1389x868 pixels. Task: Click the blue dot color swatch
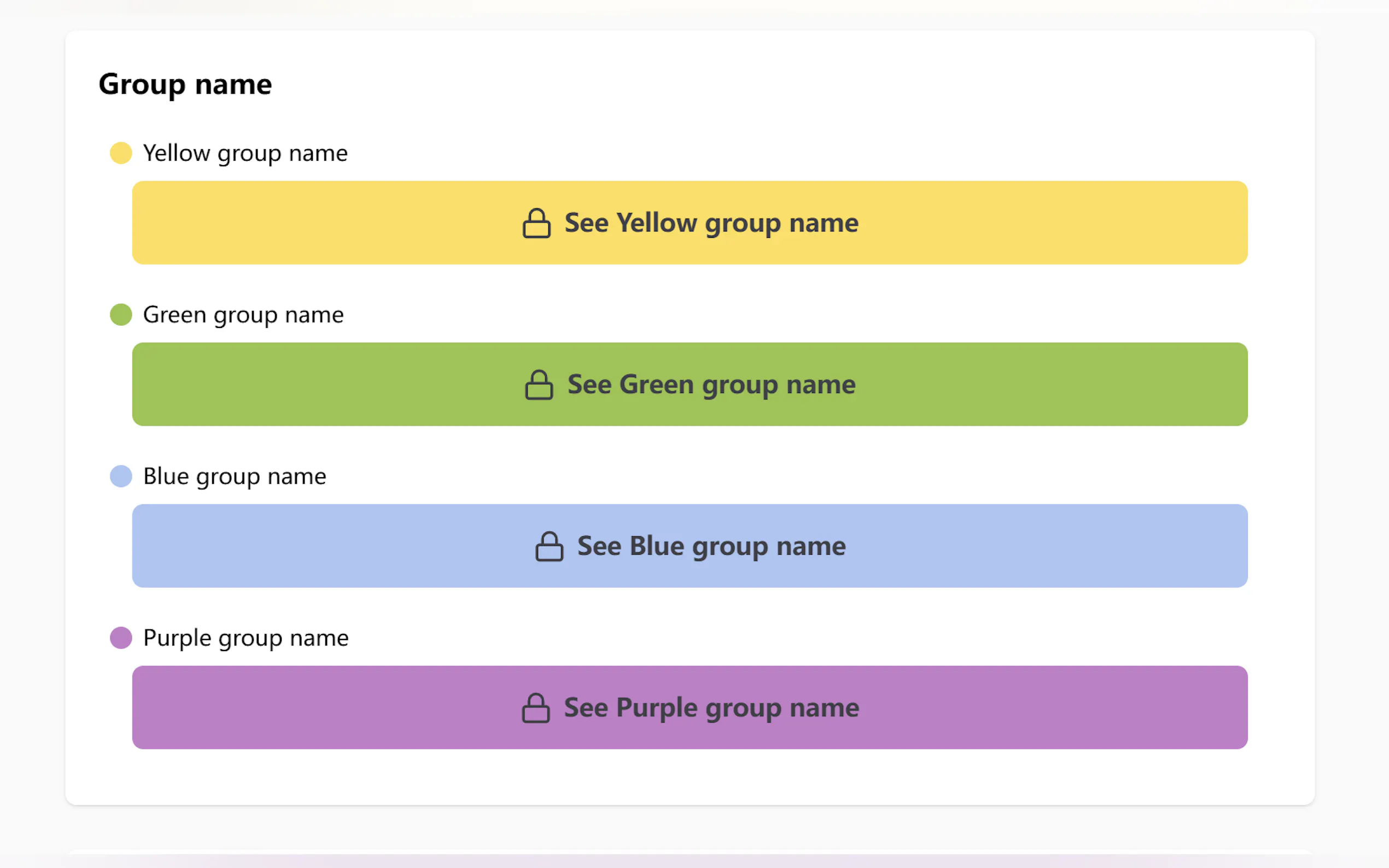click(x=121, y=477)
